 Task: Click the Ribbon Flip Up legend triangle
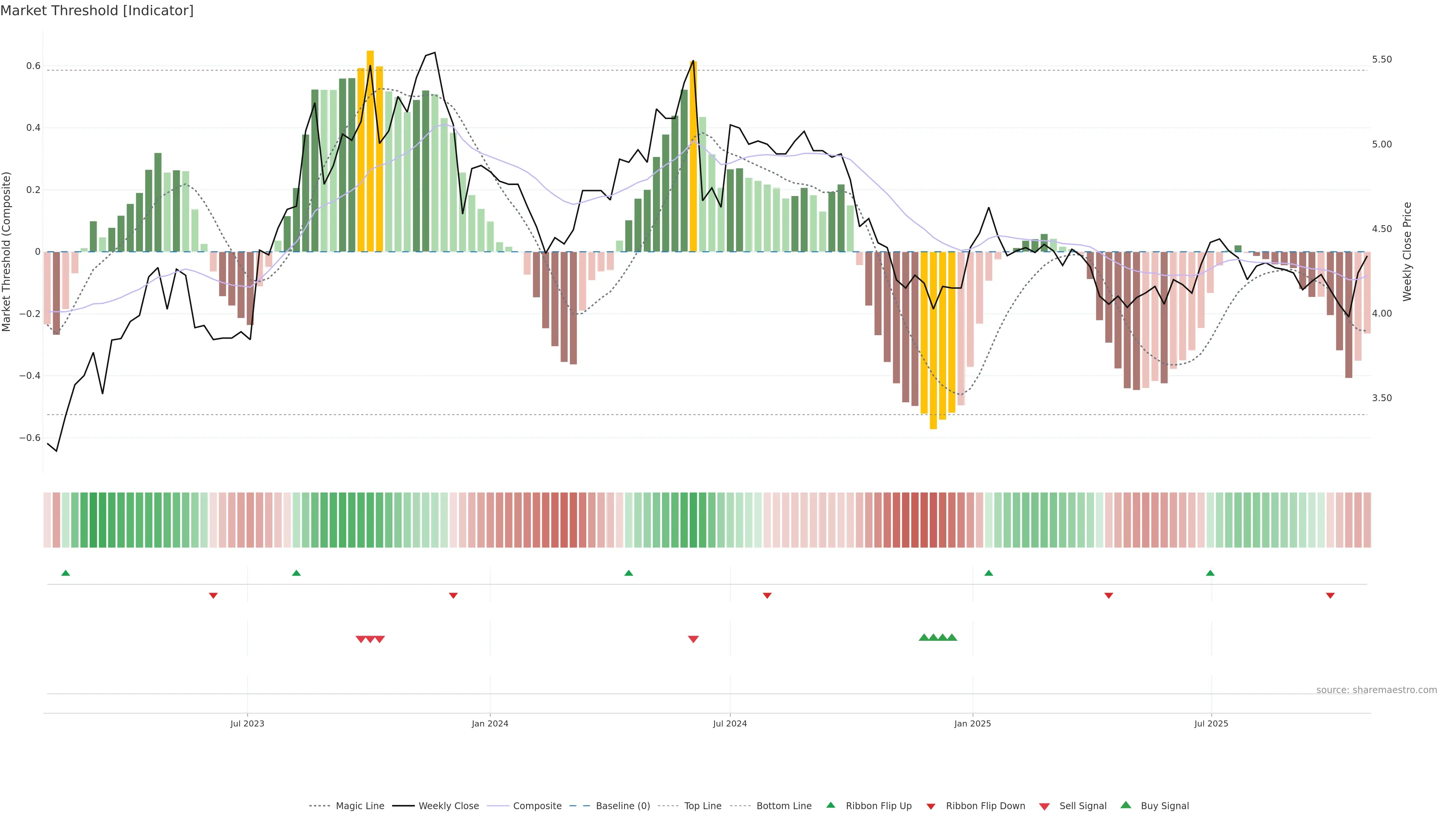coord(830,805)
